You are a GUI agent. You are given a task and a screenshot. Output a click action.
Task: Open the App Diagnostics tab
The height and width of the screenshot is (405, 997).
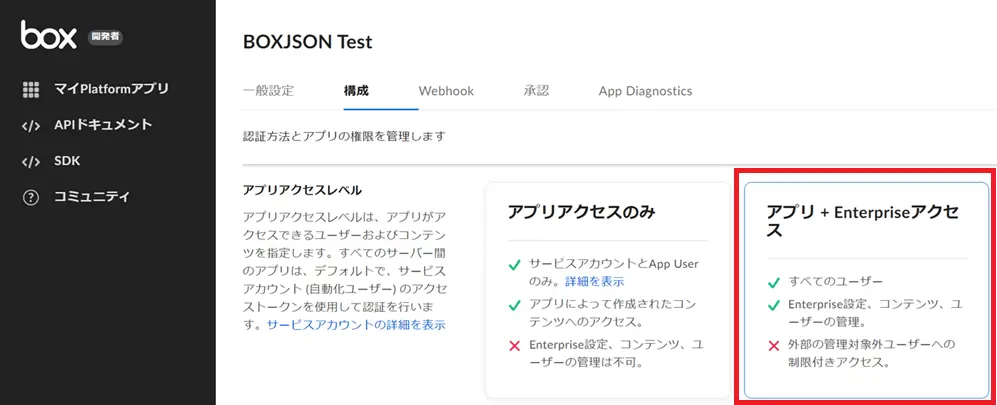645,91
